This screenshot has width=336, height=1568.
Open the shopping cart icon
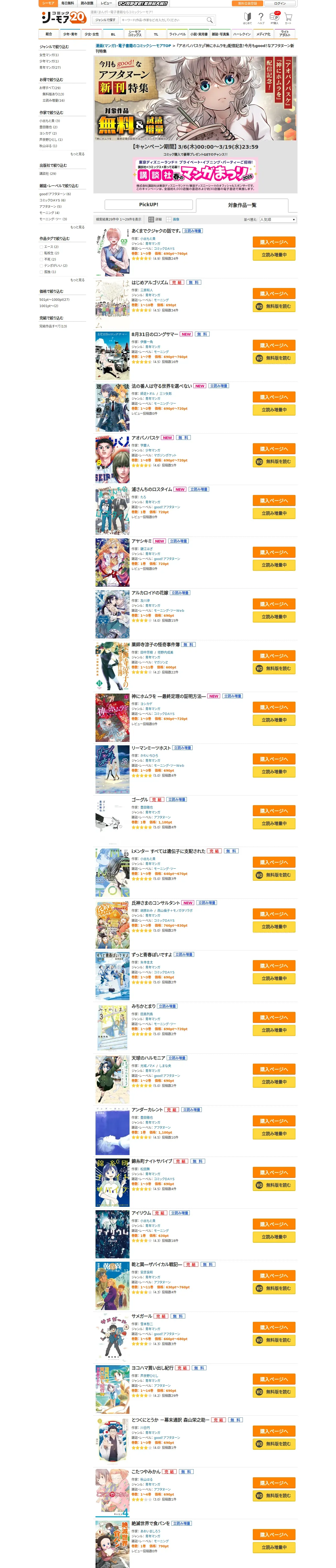[x=288, y=18]
